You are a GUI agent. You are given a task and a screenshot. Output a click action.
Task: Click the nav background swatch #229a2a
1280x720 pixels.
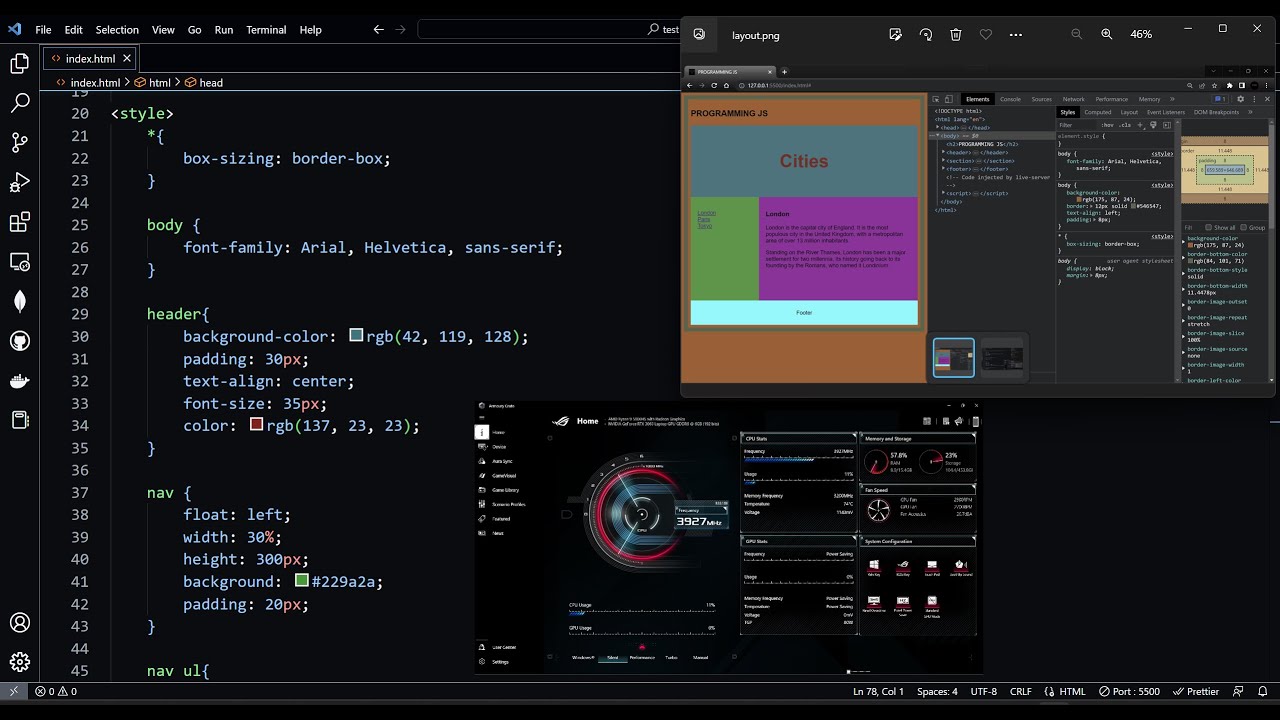[x=302, y=581]
